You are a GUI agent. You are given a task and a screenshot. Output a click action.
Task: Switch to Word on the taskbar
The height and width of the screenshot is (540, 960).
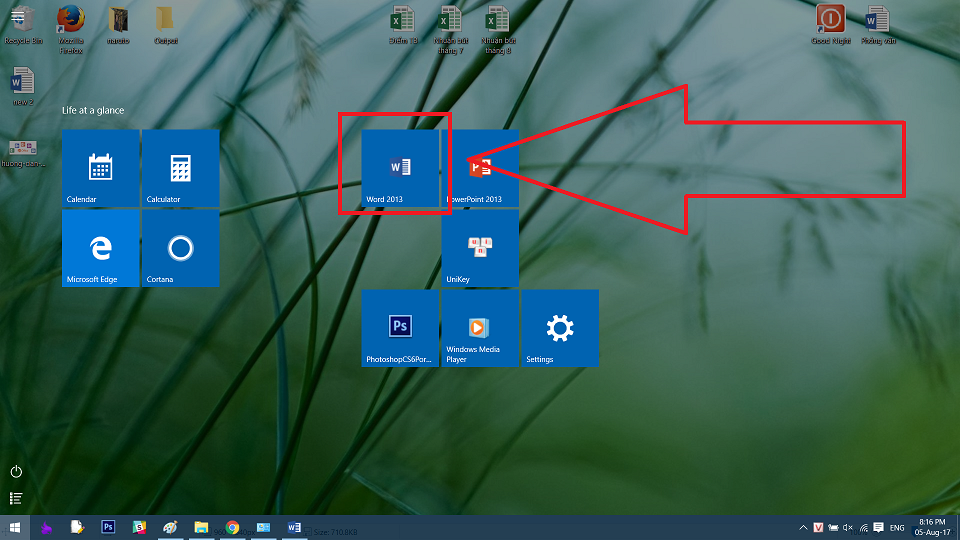[294, 527]
